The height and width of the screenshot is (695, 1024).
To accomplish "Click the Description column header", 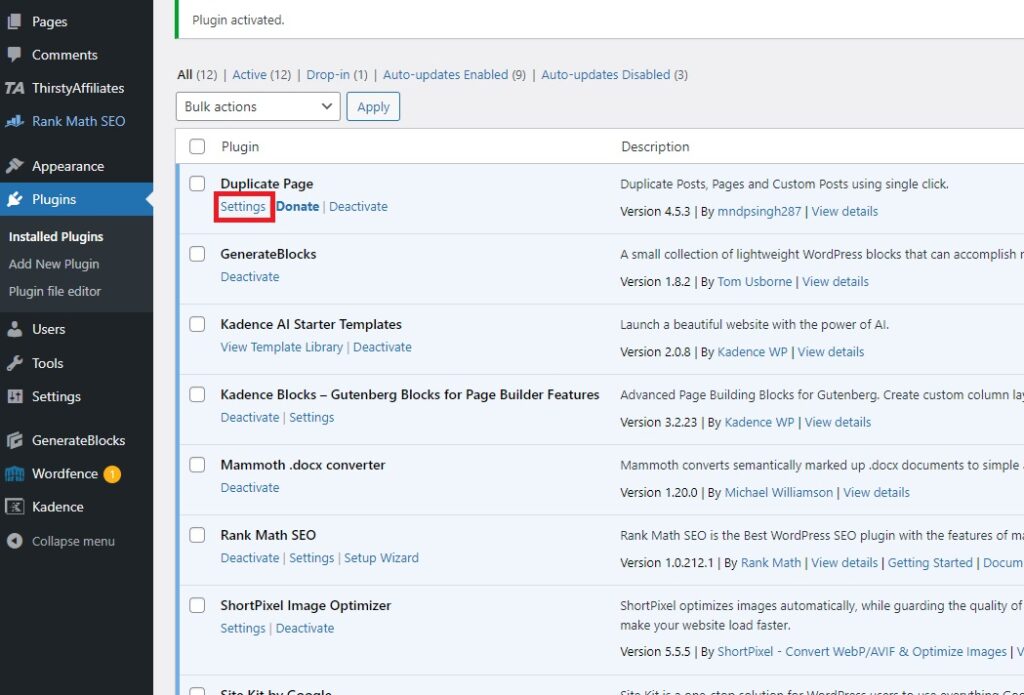I will pyautogui.click(x=655, y=146).
